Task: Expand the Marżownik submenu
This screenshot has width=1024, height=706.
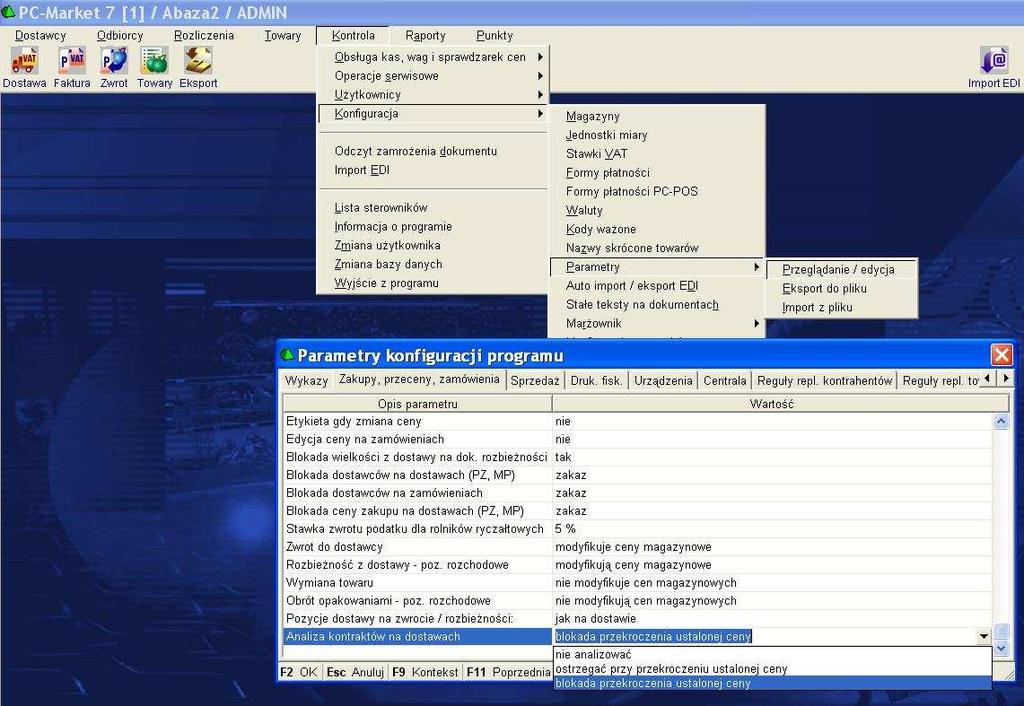Action: (656, 323)
